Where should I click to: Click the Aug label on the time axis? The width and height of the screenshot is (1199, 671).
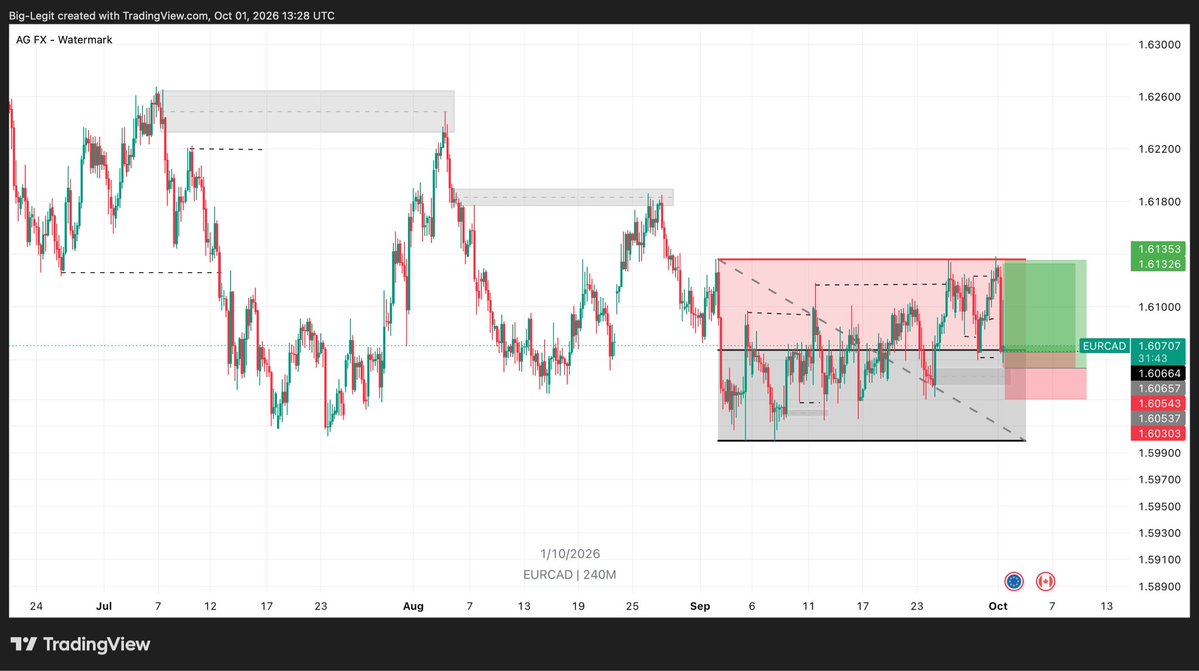pos(413,606)
